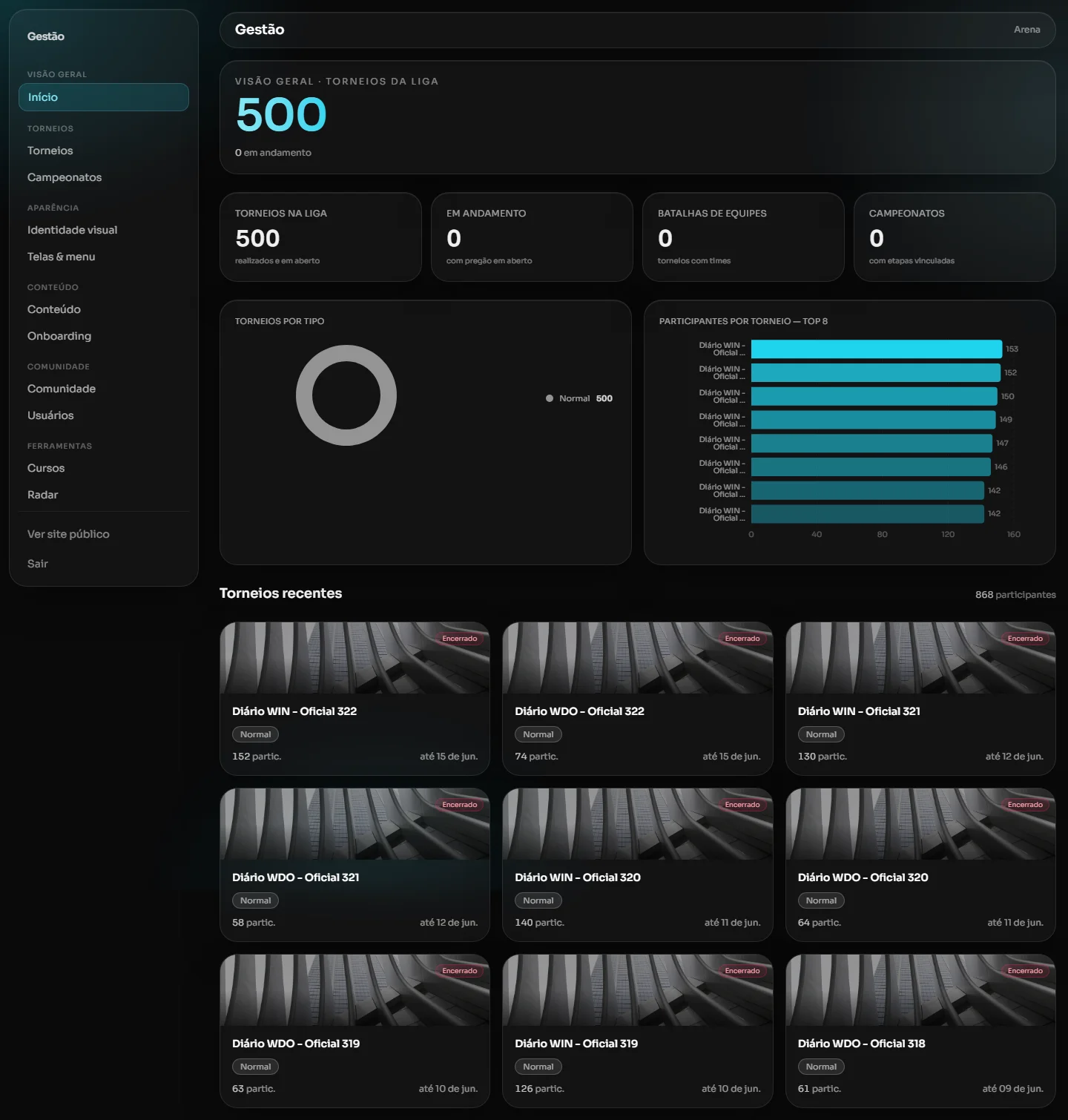Viewport: 1068px width, 1120px height.
Task: Click the Encerrado badge on Diário WDO 320
Action: coord(1025,805)
